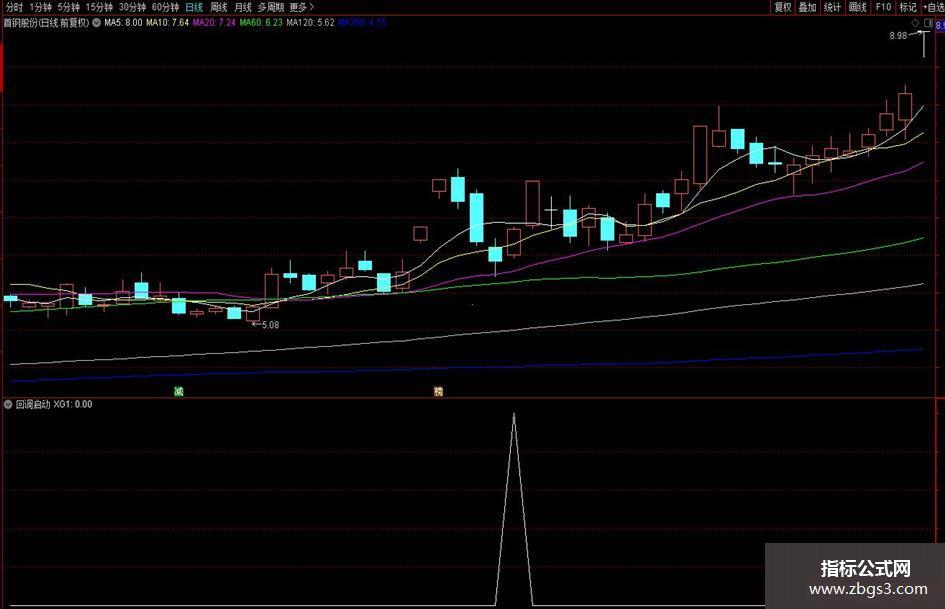Click the panel layout icon beside the diamond
The width and height of the screenshot is (945, 609).
tap(928, 23)
